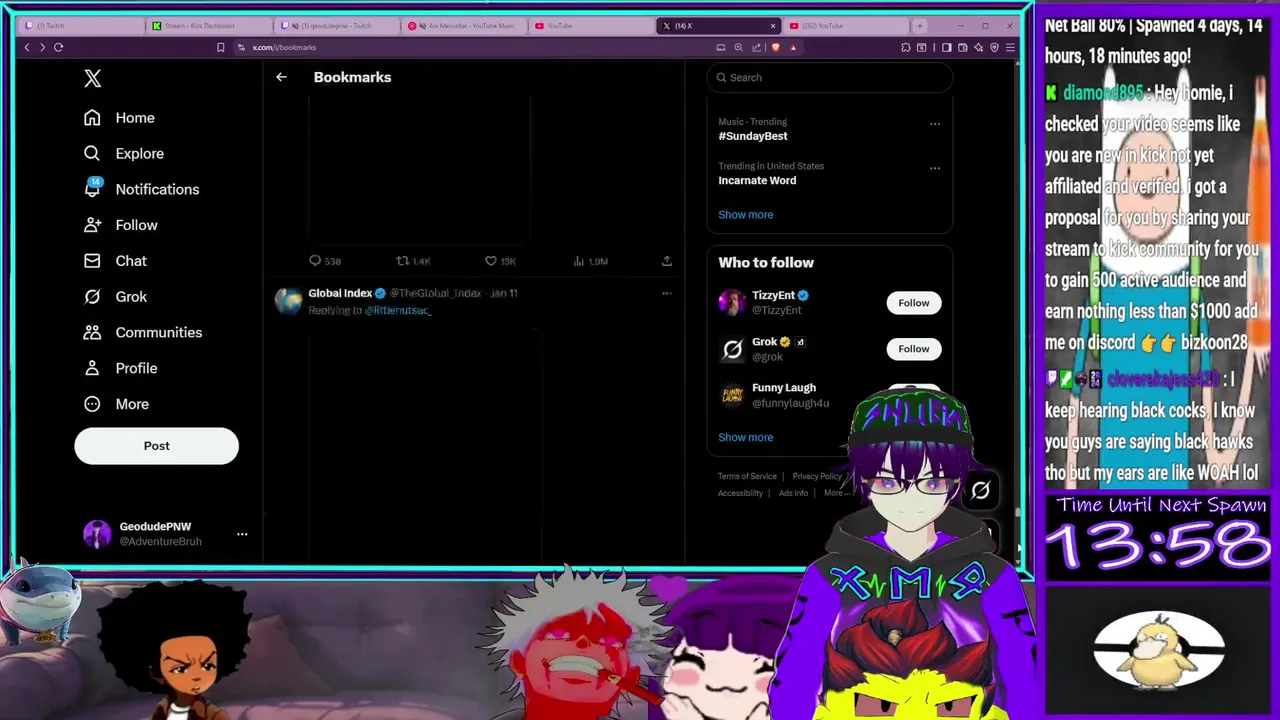Switch to geodudepnw - Twitch tab
The image size is (1280, 720).
coord(335,26)
